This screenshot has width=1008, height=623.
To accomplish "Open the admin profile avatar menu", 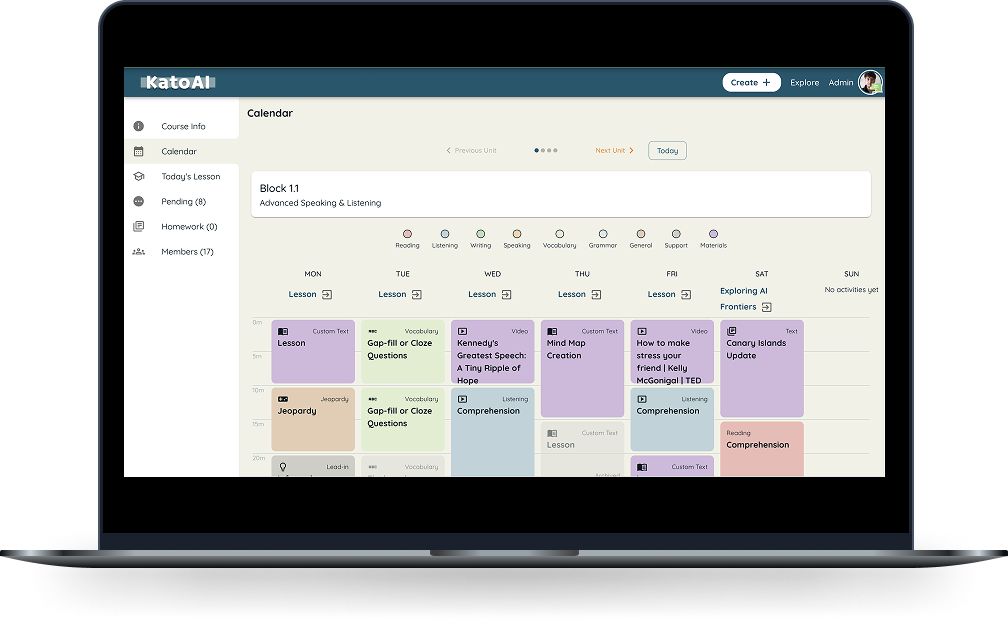I will tap(870, 82).
